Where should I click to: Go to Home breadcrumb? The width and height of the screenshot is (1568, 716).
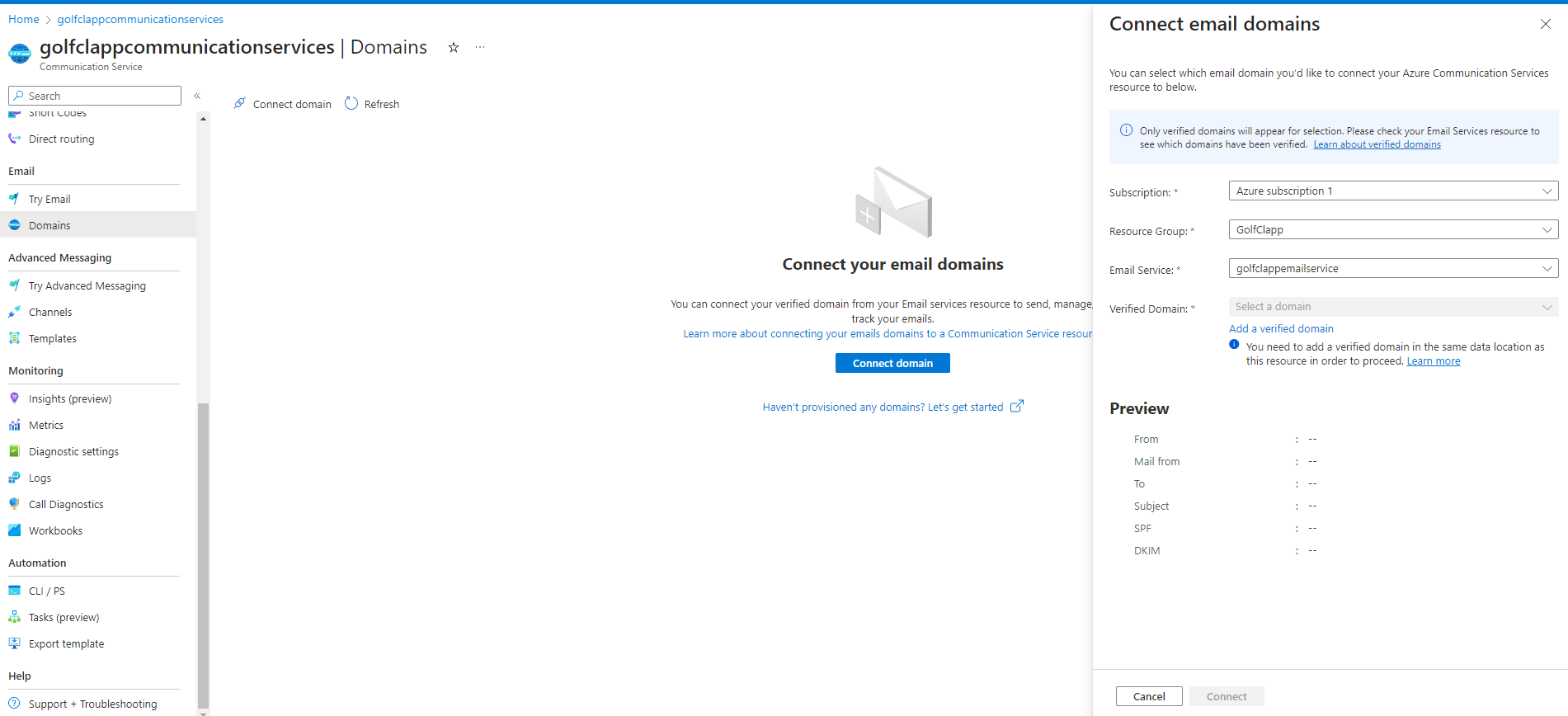point(24,19)
